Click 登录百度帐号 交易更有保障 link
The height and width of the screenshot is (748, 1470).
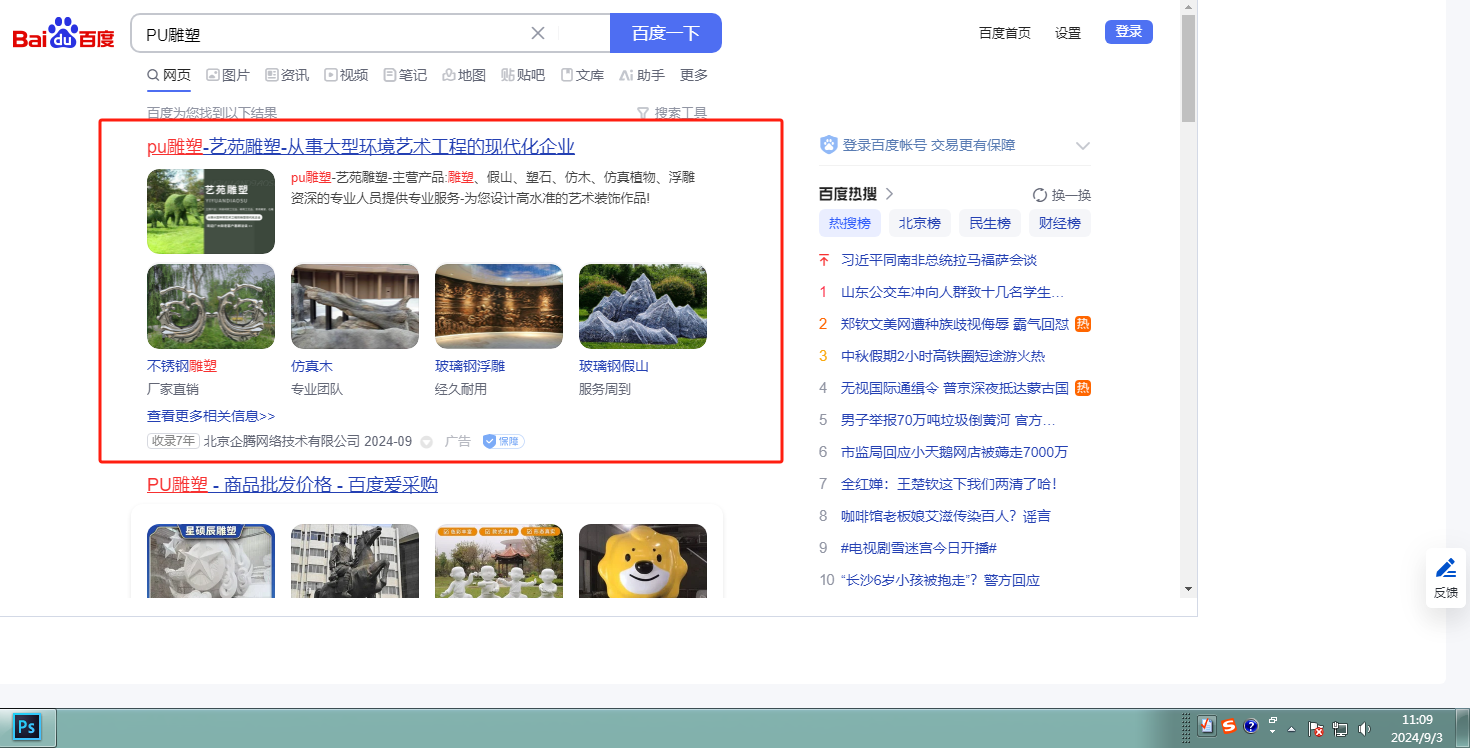[929, 145]
